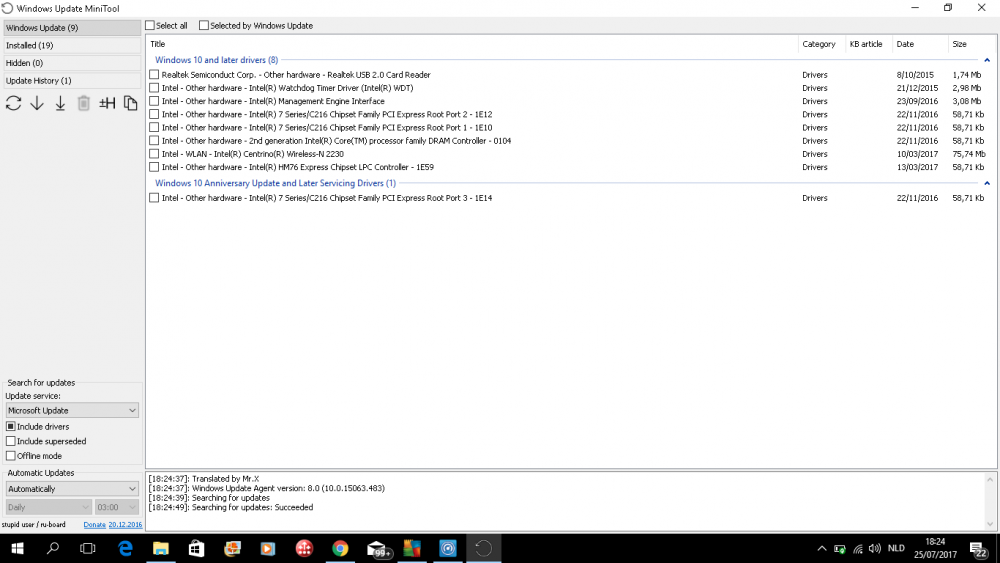Image resolution: width=1000 pixels, height=563 pixels.
Task: Launch Microsoft Edge from taskbar
Action: tap(126, 548)
